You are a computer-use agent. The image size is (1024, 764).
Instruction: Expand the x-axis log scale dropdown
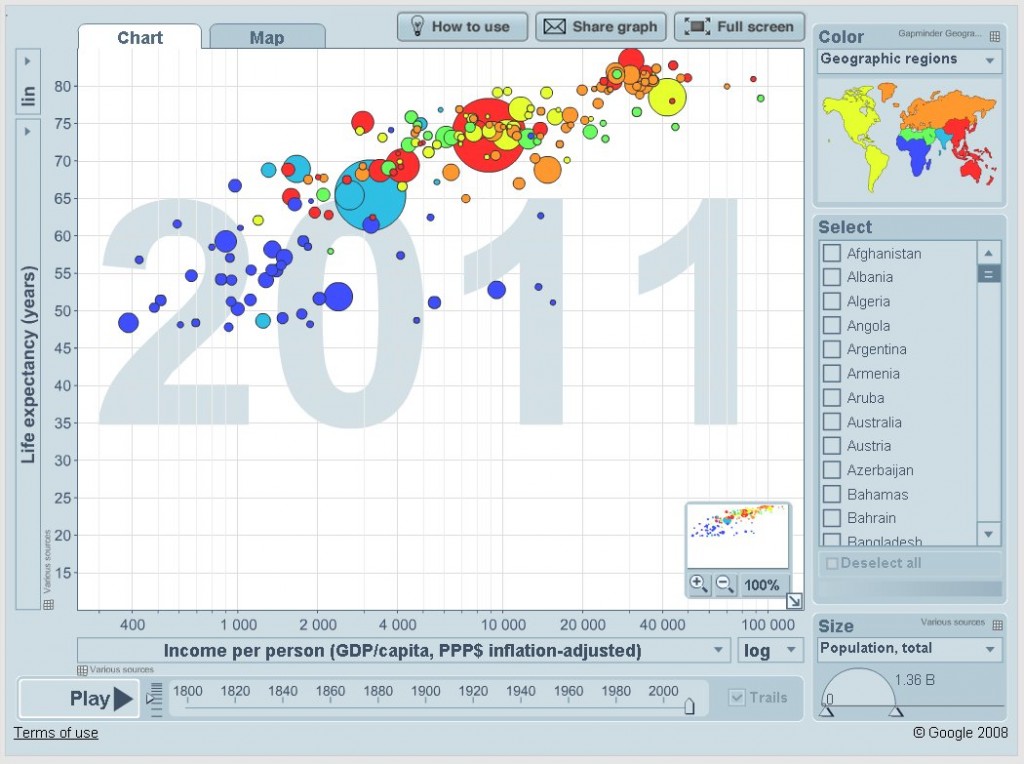(x=770, y=651)
